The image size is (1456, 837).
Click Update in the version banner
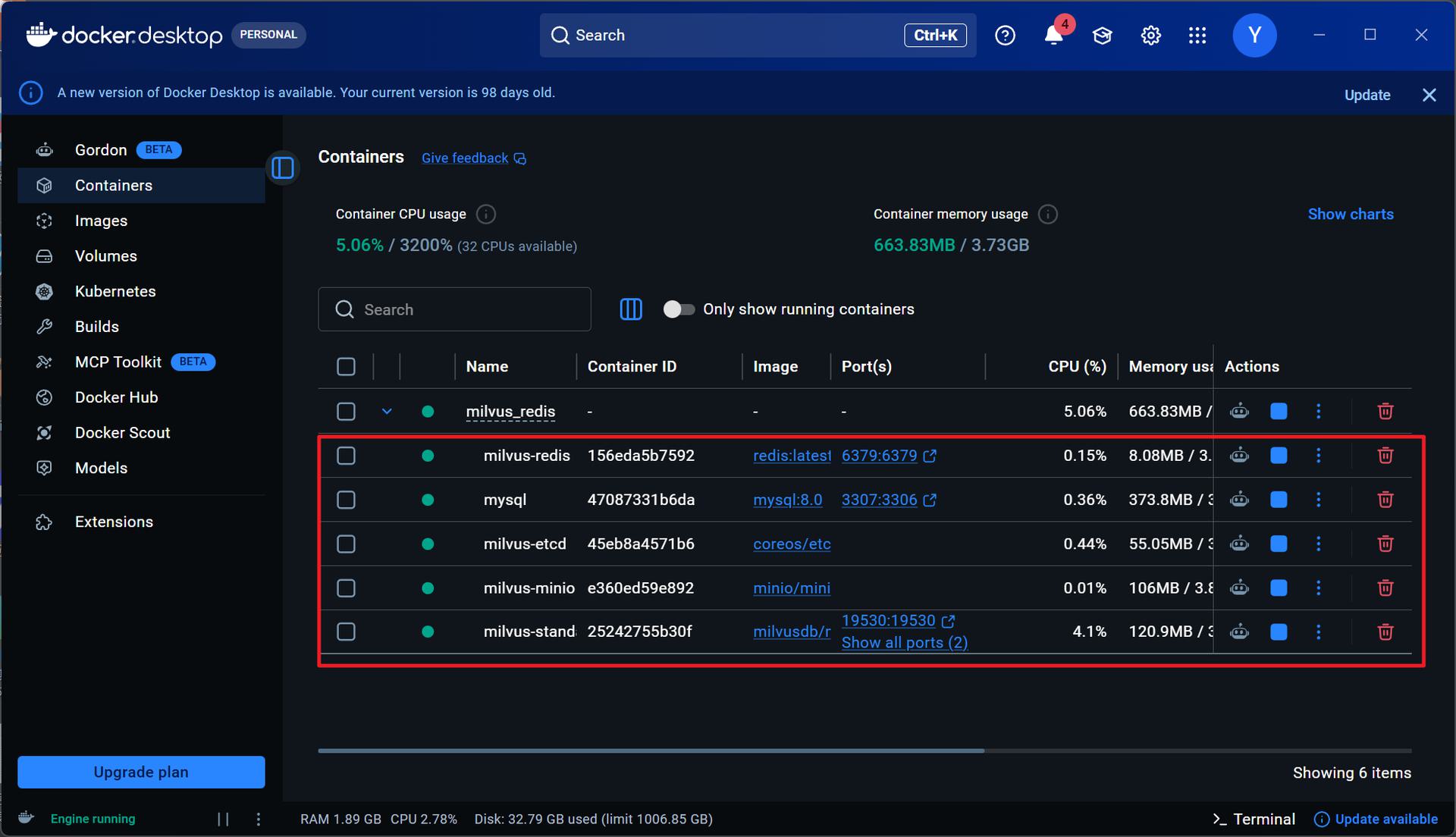point(1367,95)
